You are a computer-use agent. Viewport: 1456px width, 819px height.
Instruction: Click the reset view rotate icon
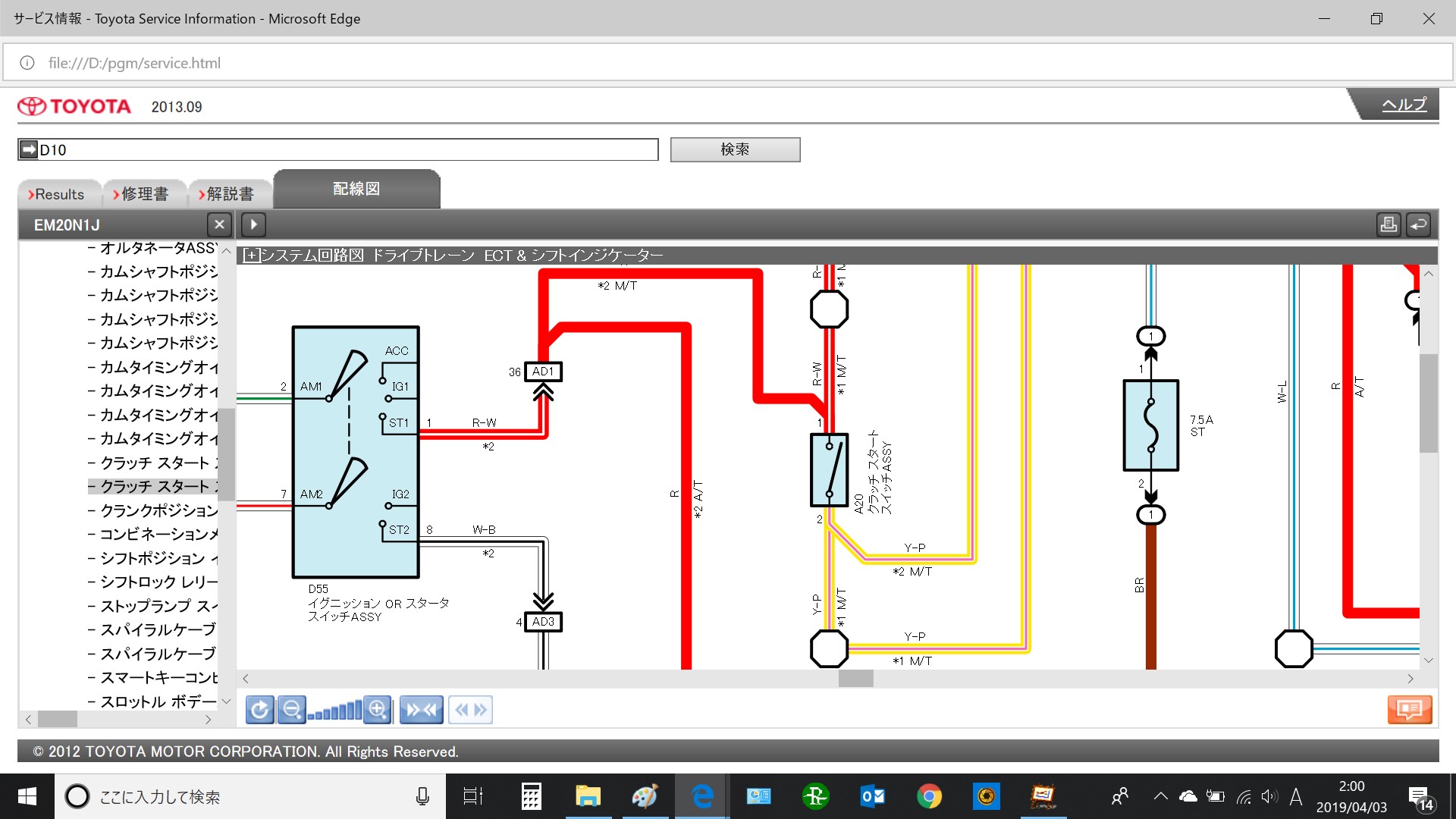tap(259, 710)
